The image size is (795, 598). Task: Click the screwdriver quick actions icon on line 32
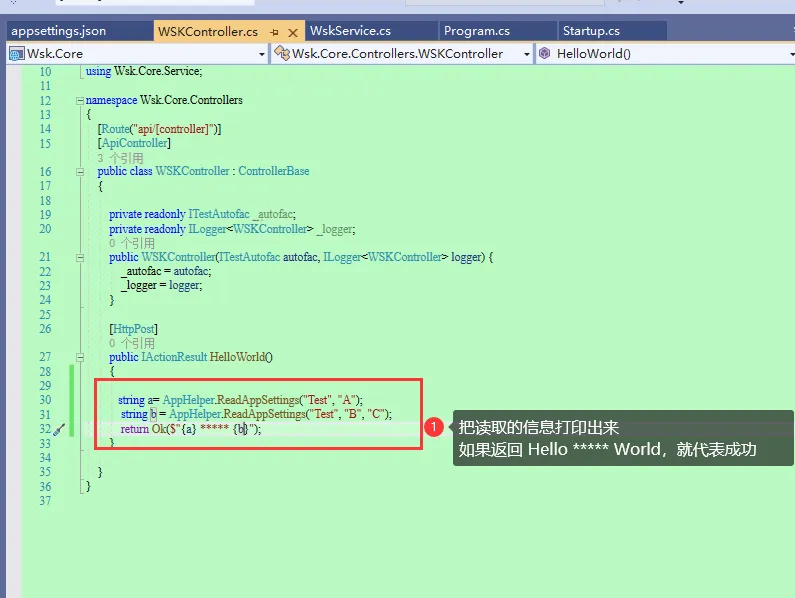59,430
